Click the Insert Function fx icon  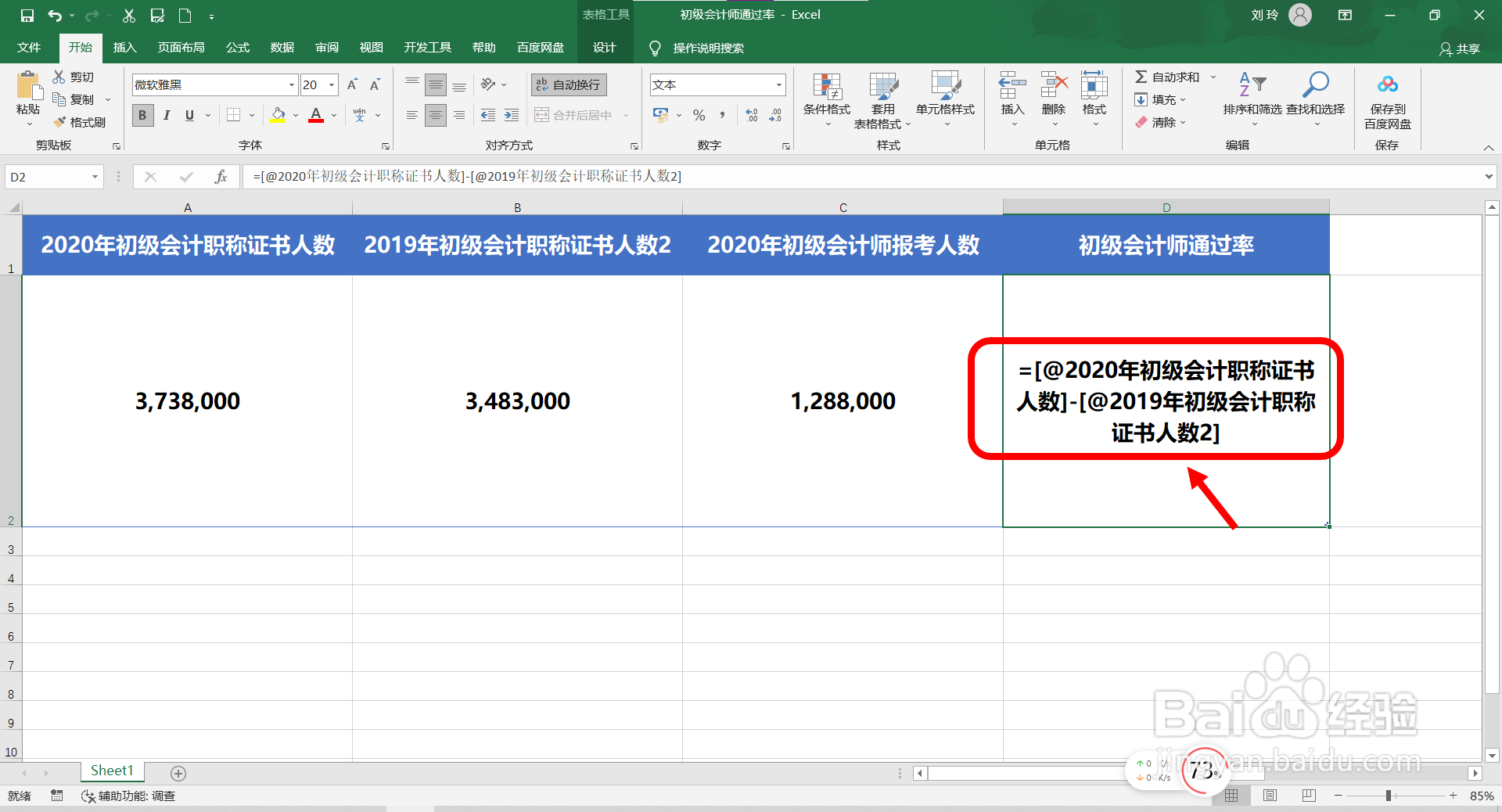click(x=221, y=177)
